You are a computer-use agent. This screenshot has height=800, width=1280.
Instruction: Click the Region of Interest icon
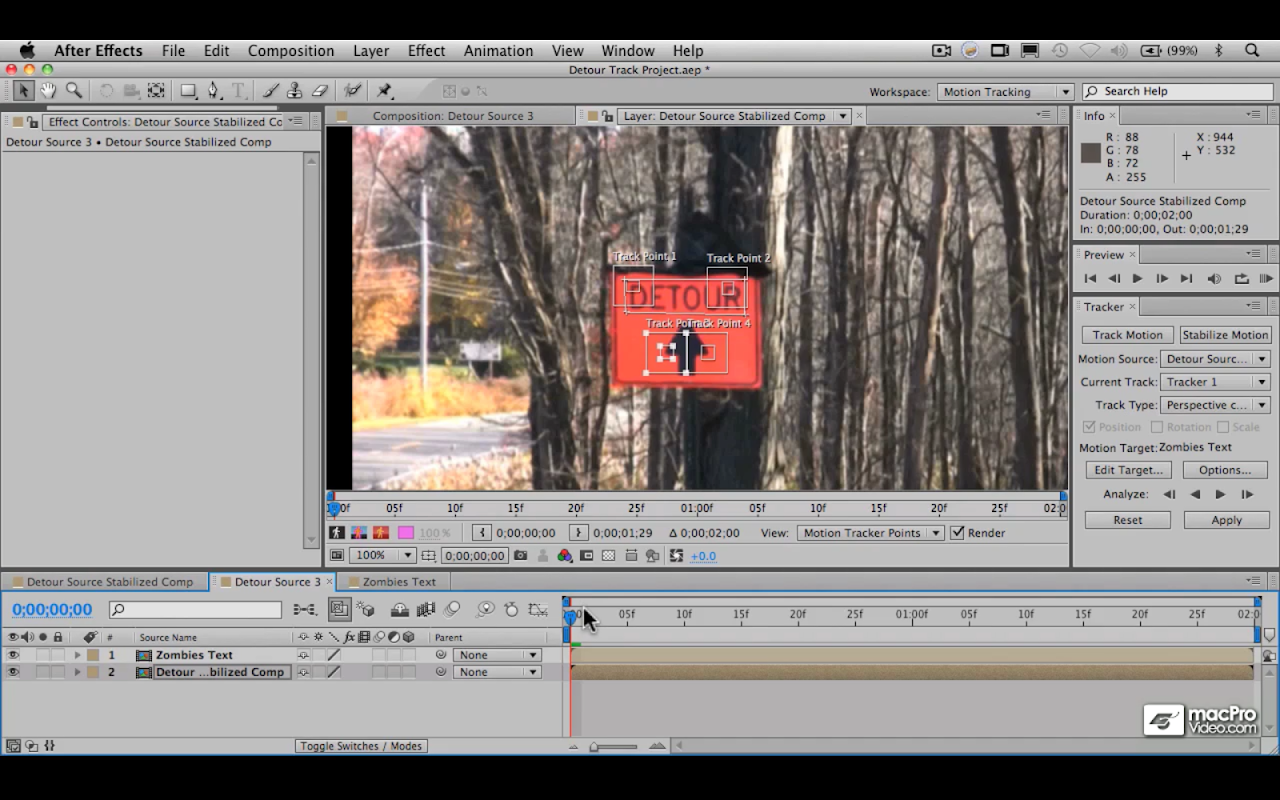(x=587, y=556)
